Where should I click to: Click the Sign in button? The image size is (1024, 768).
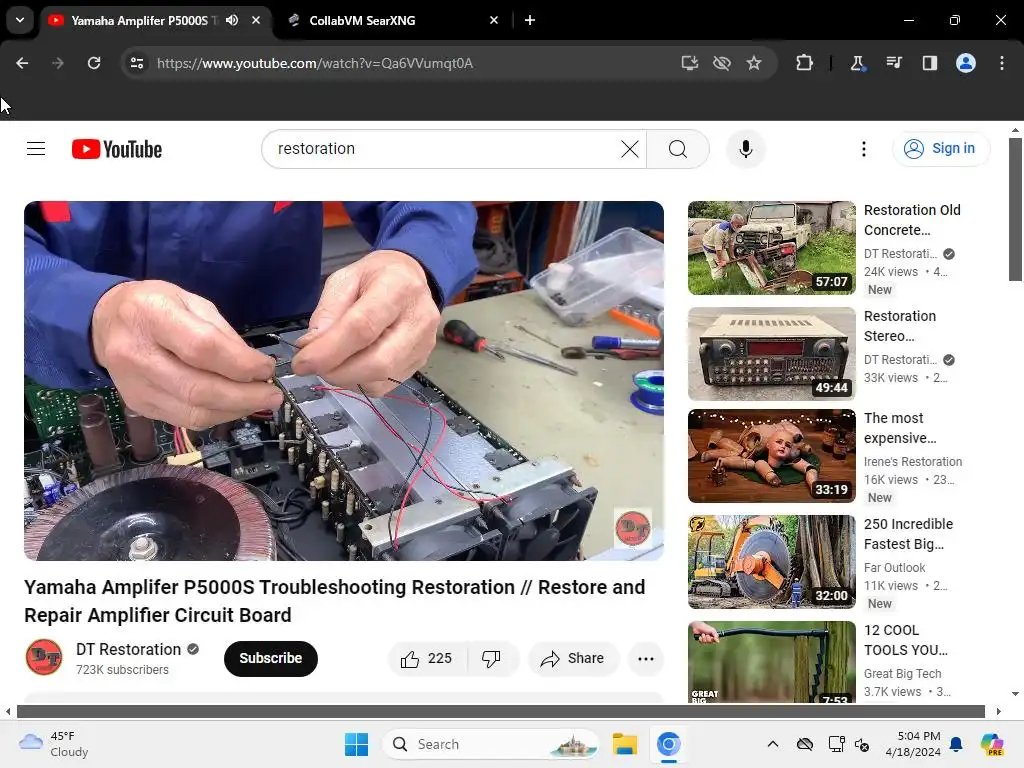coord(941,149)
